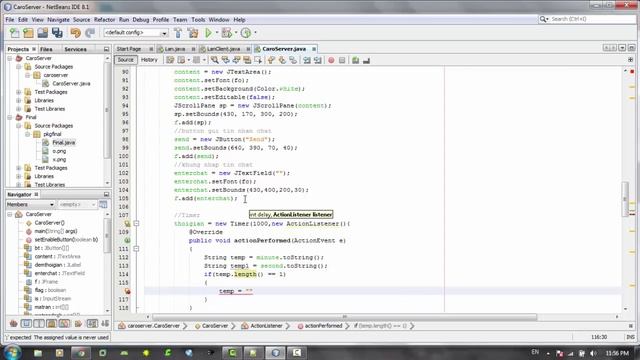
Task: Switch to the Files tab
Action: [x=46, y=49]
